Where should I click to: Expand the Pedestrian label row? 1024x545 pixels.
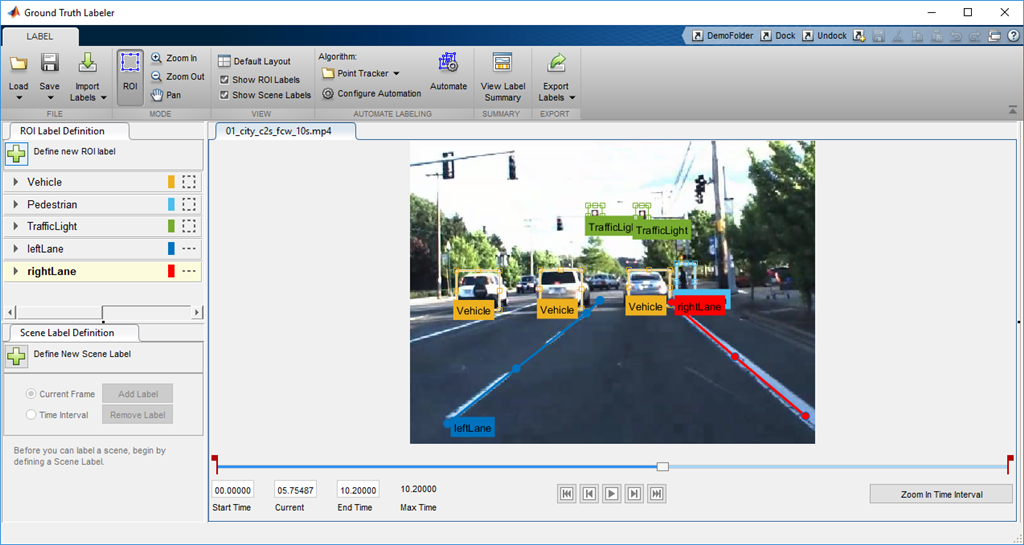pyautogui.click(x=16, y=204)
